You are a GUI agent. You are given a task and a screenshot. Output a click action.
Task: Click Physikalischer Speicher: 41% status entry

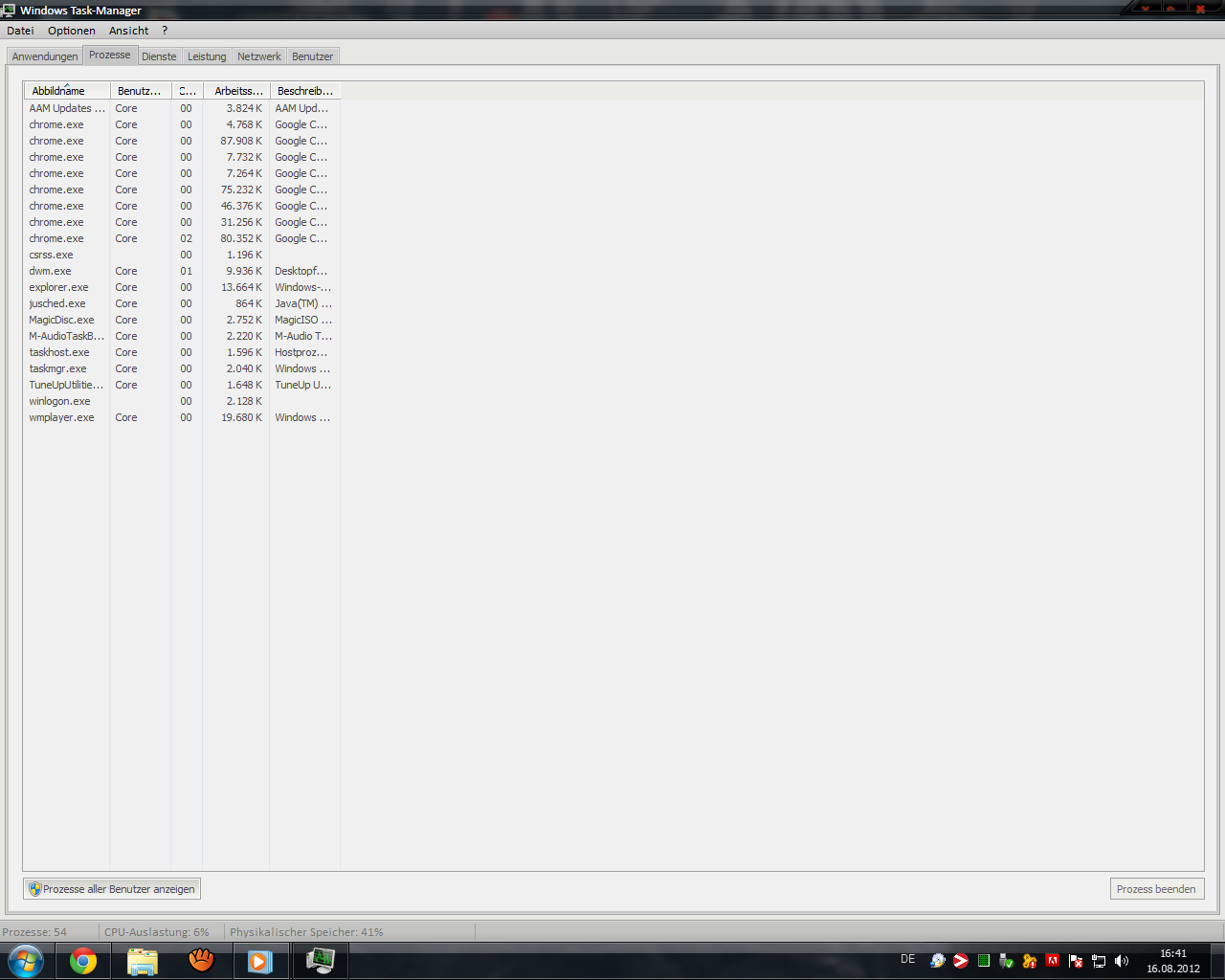(306, 932)
